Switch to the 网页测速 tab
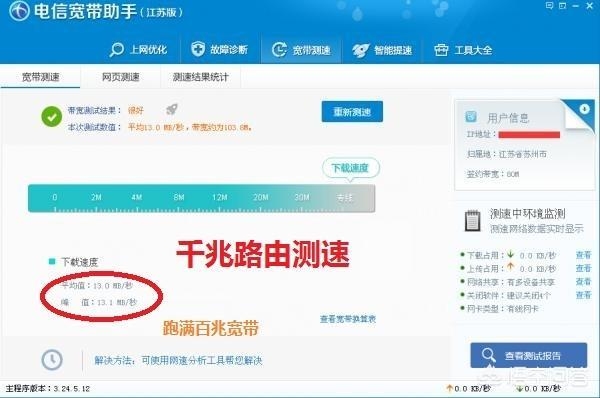Viewport: 600px width, 398px height. (x=121, y=77)
